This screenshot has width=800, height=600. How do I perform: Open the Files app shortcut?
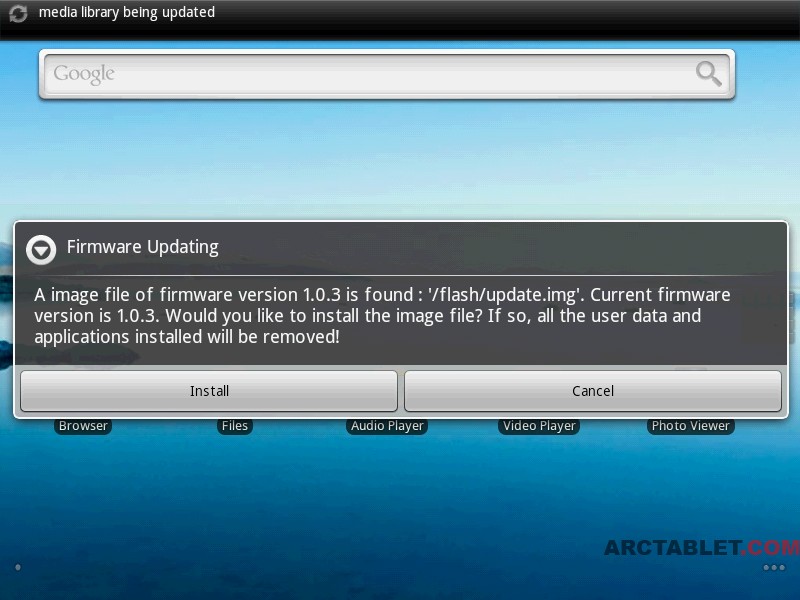click(x=235, y=426)
